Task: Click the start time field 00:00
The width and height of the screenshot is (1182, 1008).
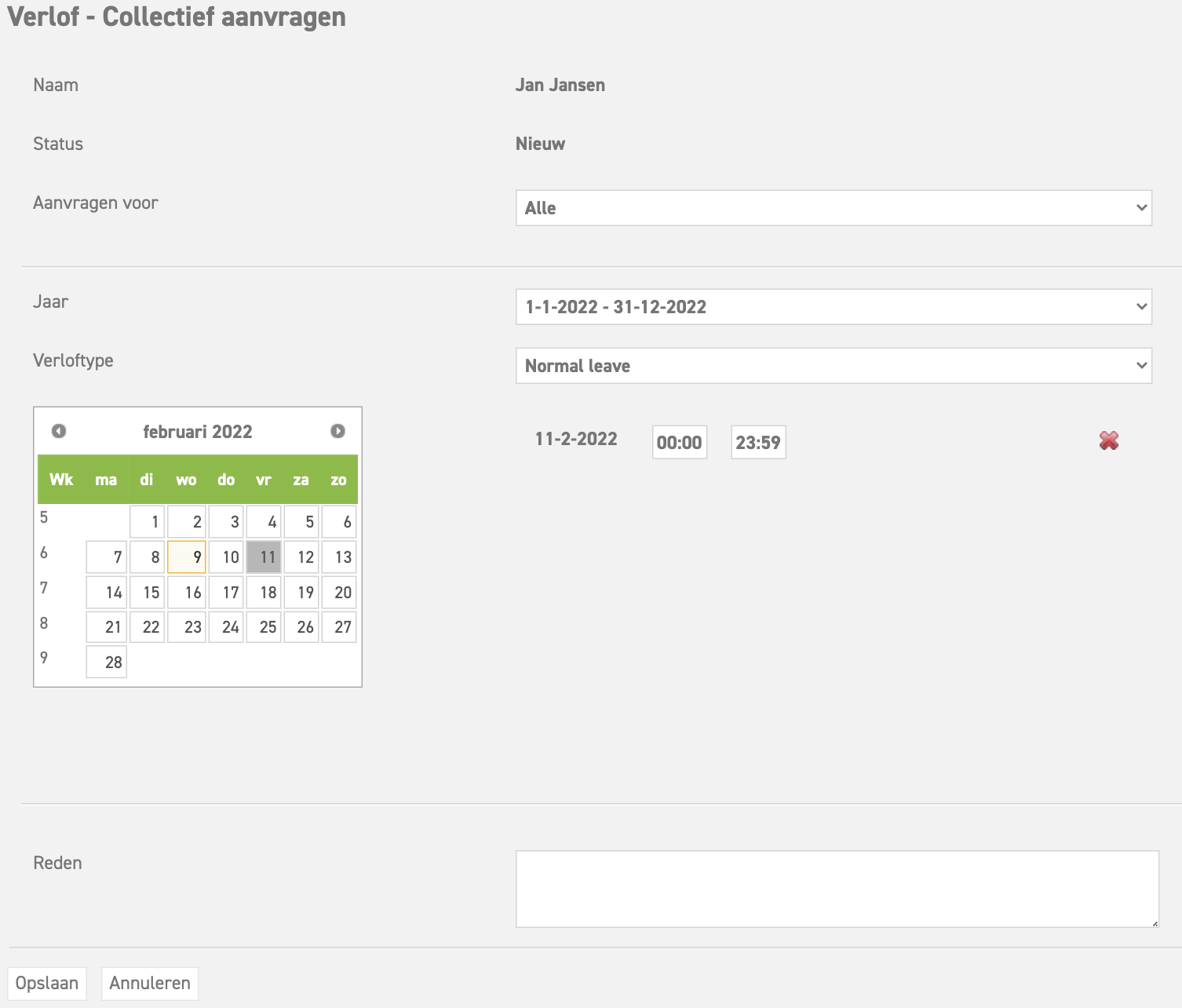Action: (x=679, y=442)
